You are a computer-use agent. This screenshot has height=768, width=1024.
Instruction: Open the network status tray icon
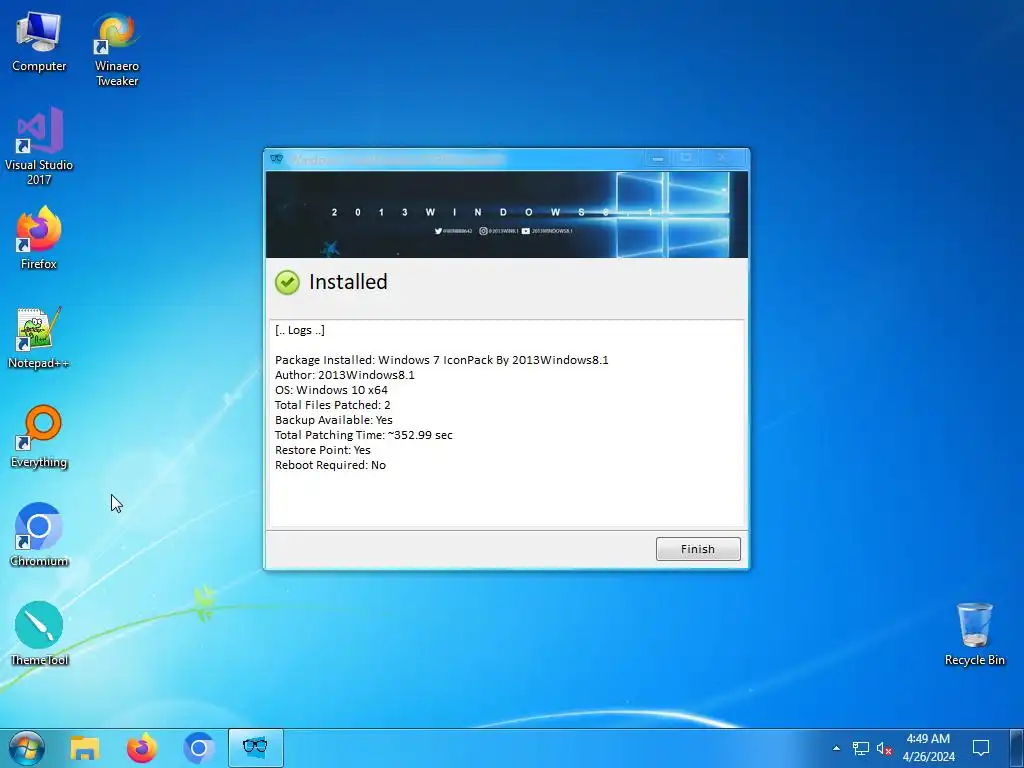click(x=861, y=748)
